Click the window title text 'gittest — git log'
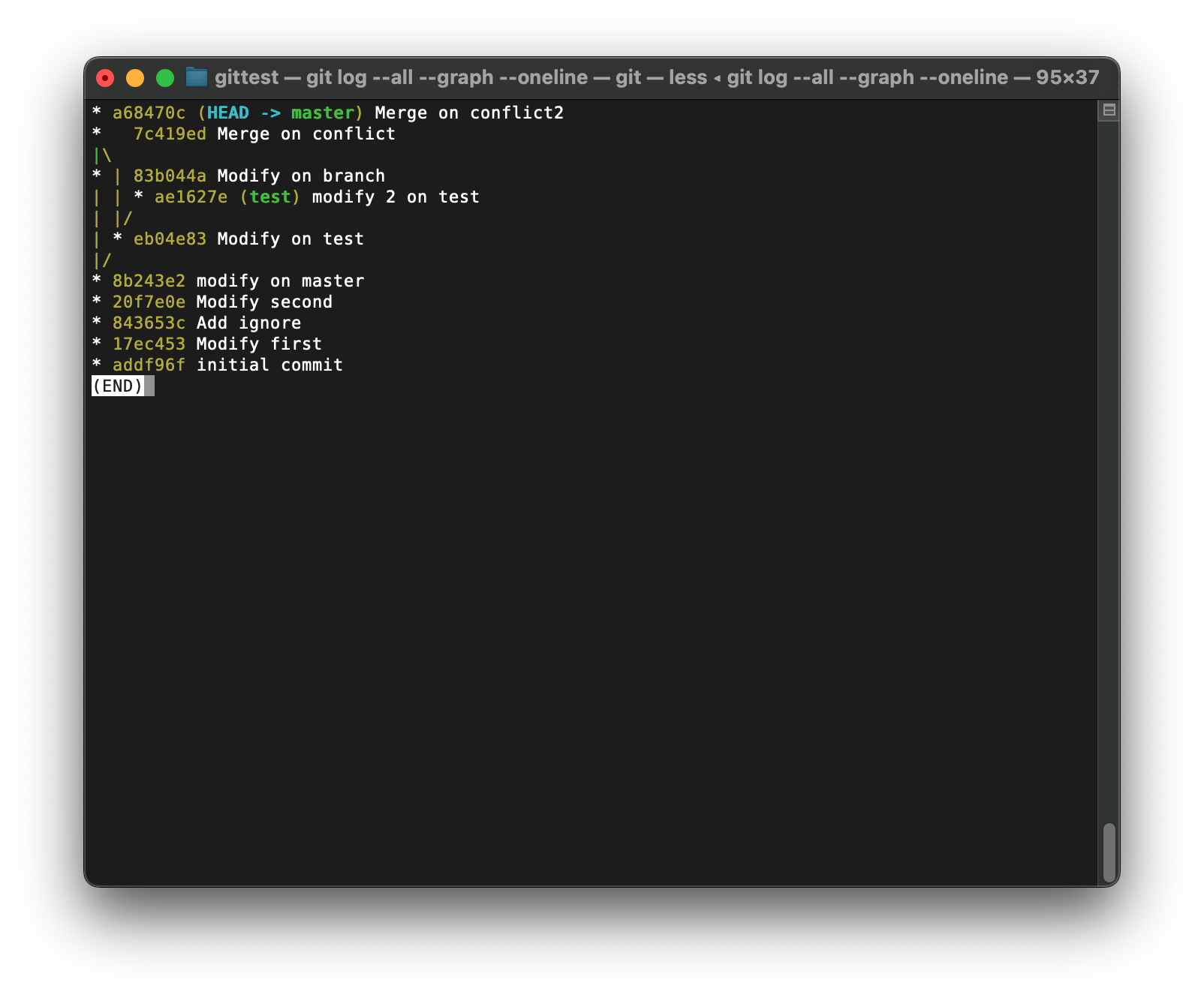1204x998 pixels. tap(291, 77)
